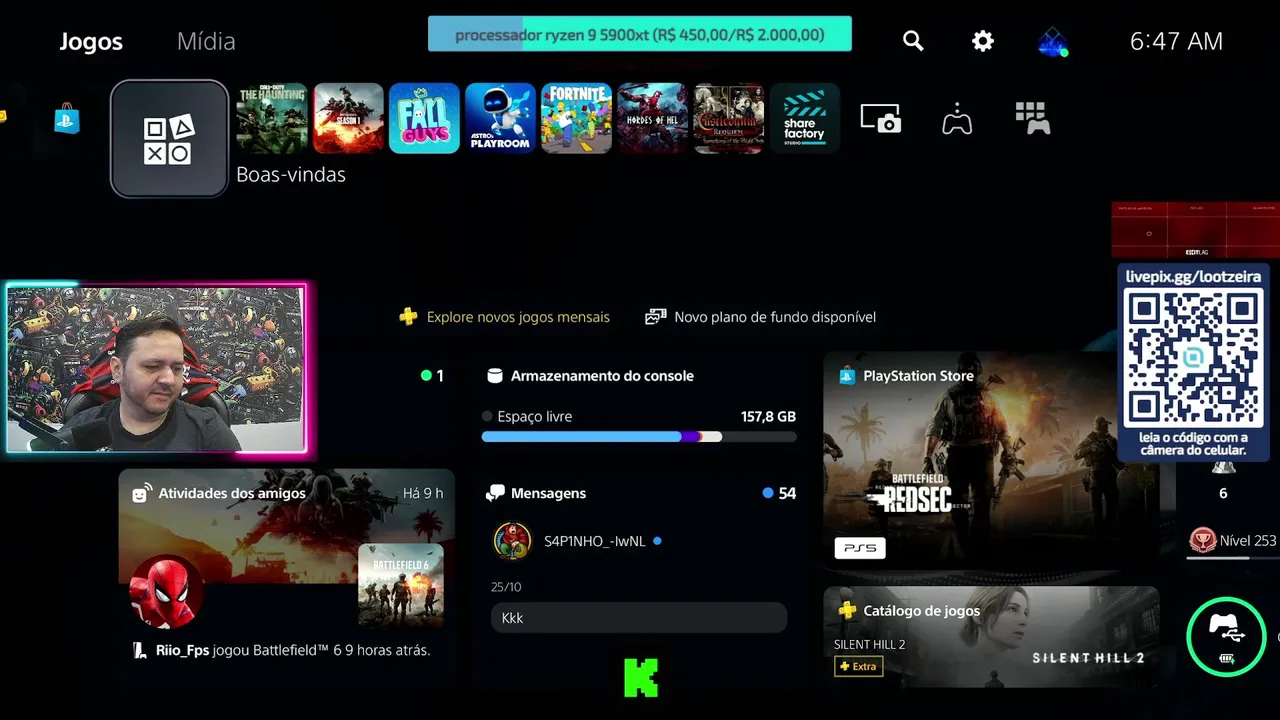The height and width of the screenshot is (720, 1280).
Task: Launch Fall Guys from the game row
Action: pos(424,118)
